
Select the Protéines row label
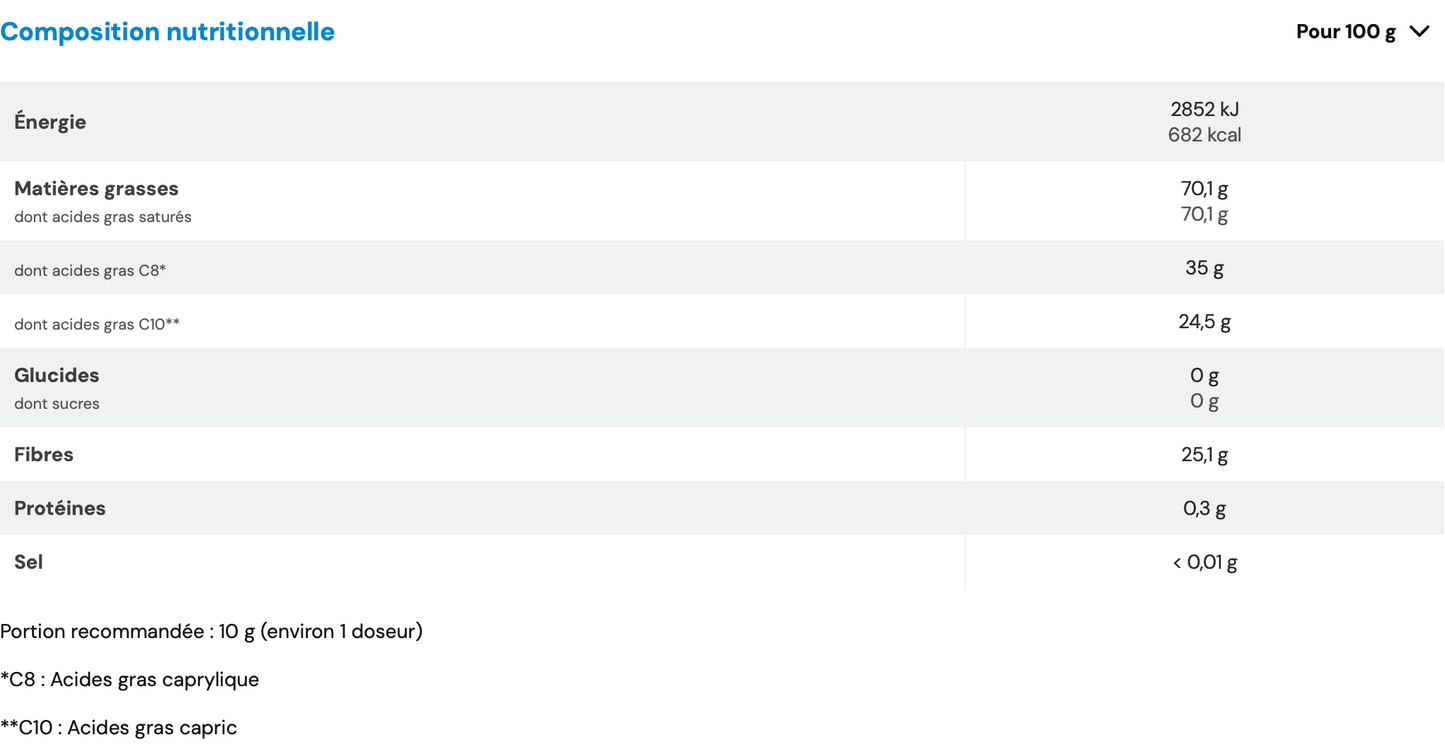pyautogui.click(x=60, y=508)
